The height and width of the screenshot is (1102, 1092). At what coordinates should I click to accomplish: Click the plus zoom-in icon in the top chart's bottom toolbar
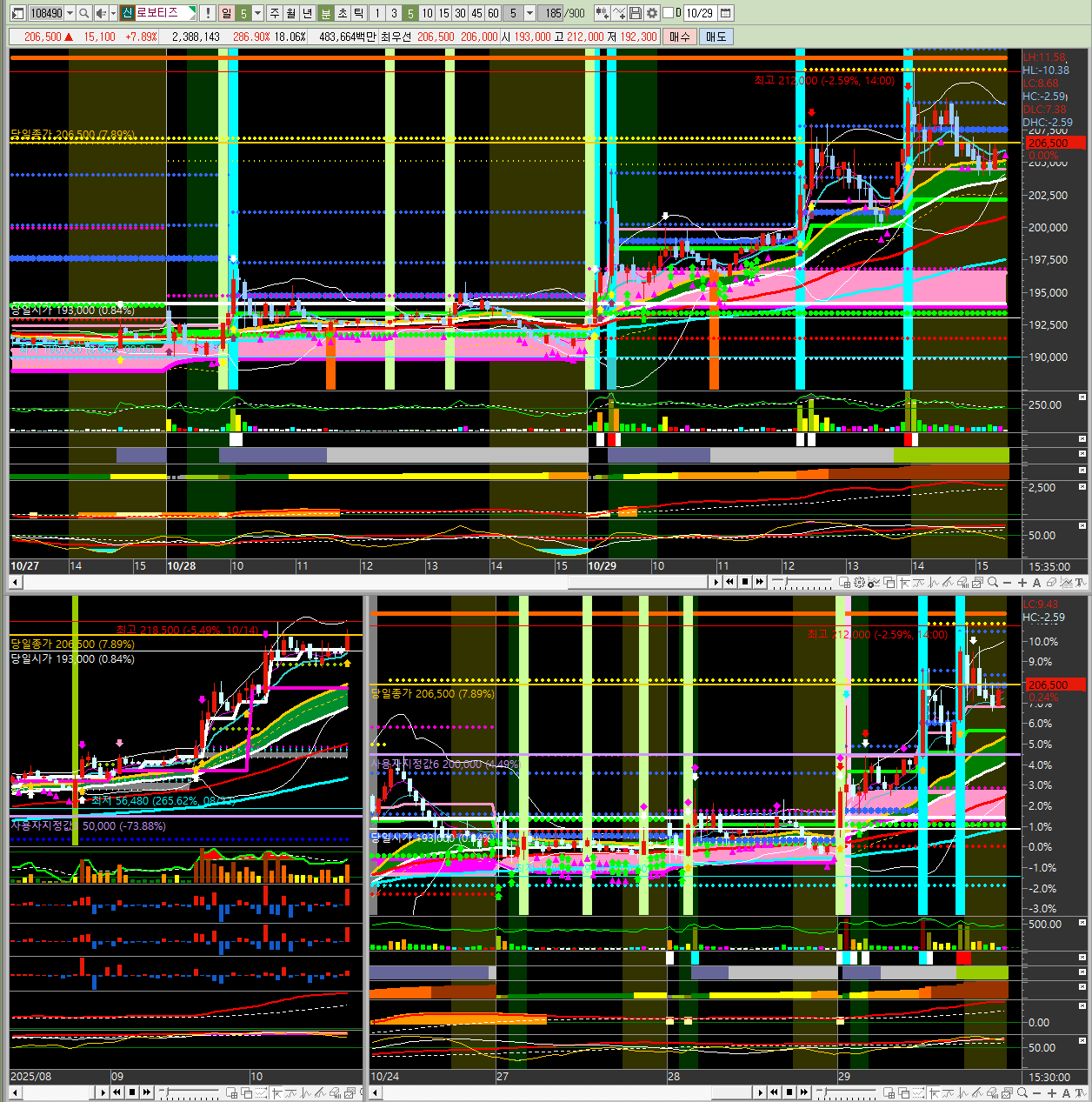pos(1023,583)
